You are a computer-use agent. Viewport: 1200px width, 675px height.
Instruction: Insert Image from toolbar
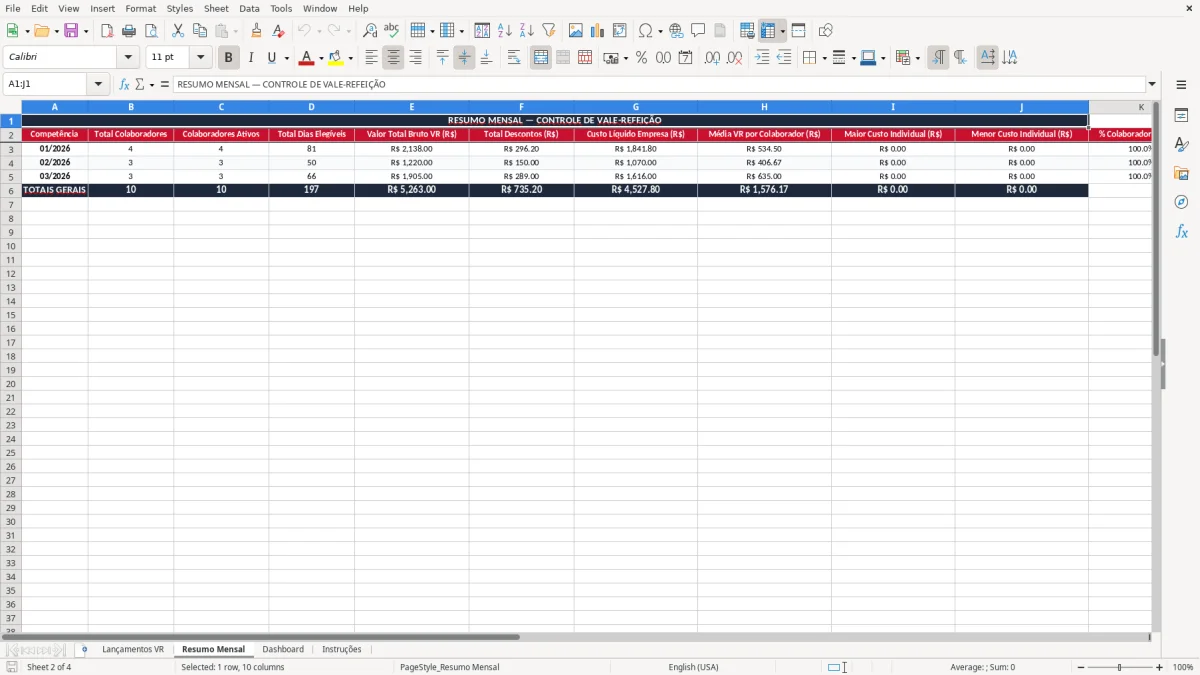tap(576, 31)
